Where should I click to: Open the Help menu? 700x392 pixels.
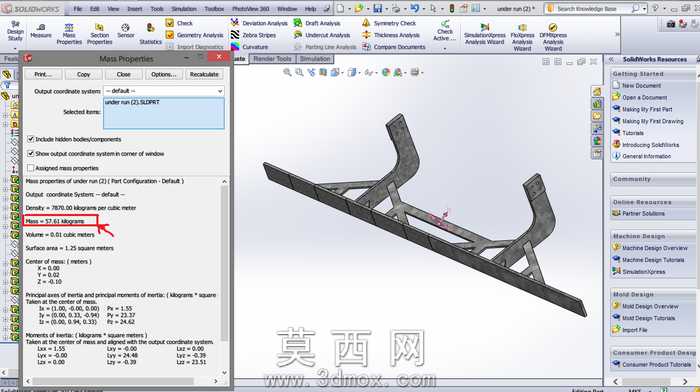tap(310, 8)
